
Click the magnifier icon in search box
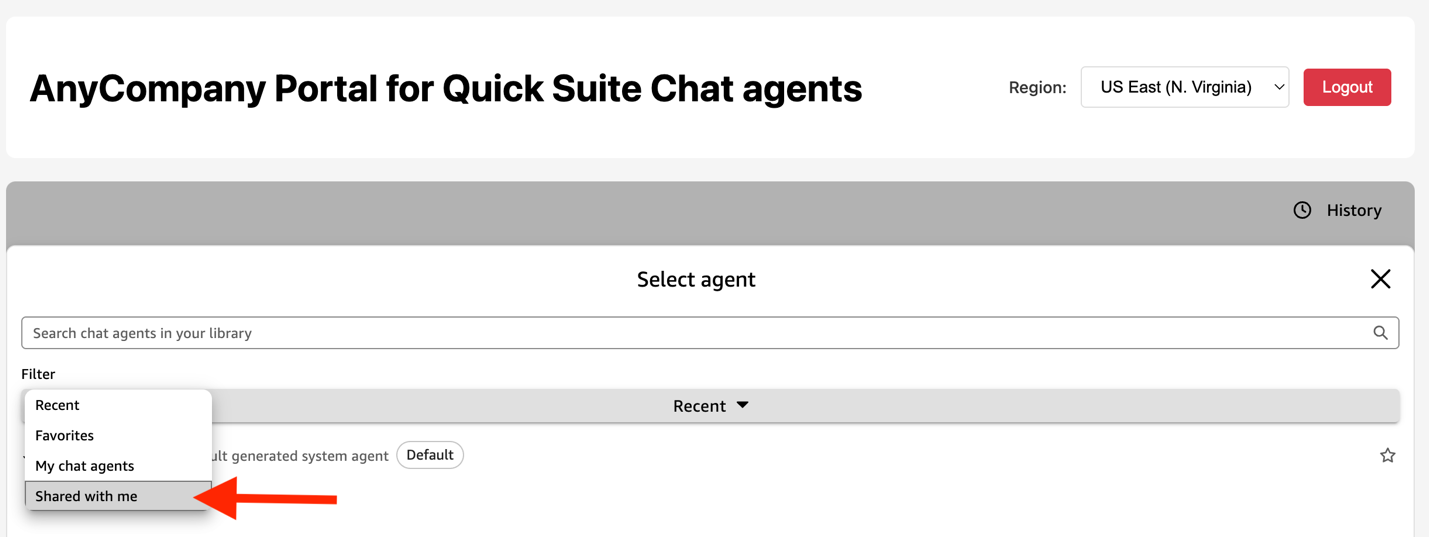tap(1380, 333)
